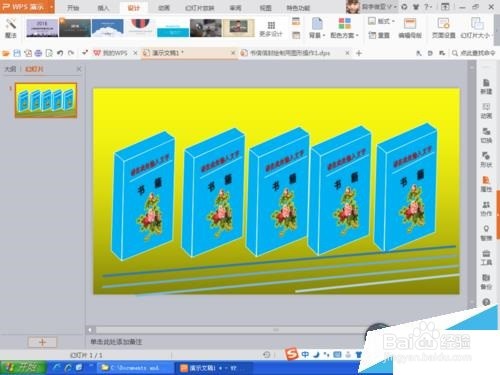The image size is (500, 375).
Task: Apply the dark gray design template
Action: tap(75, 28)
